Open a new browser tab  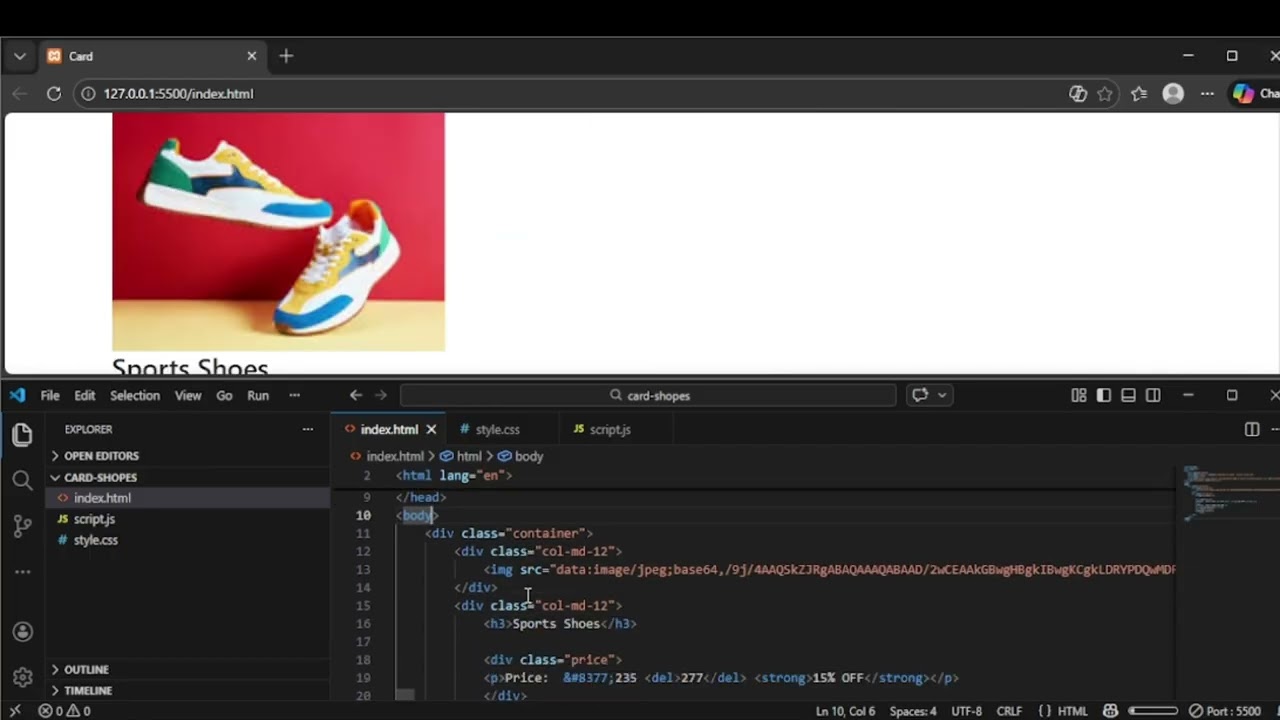286,56
